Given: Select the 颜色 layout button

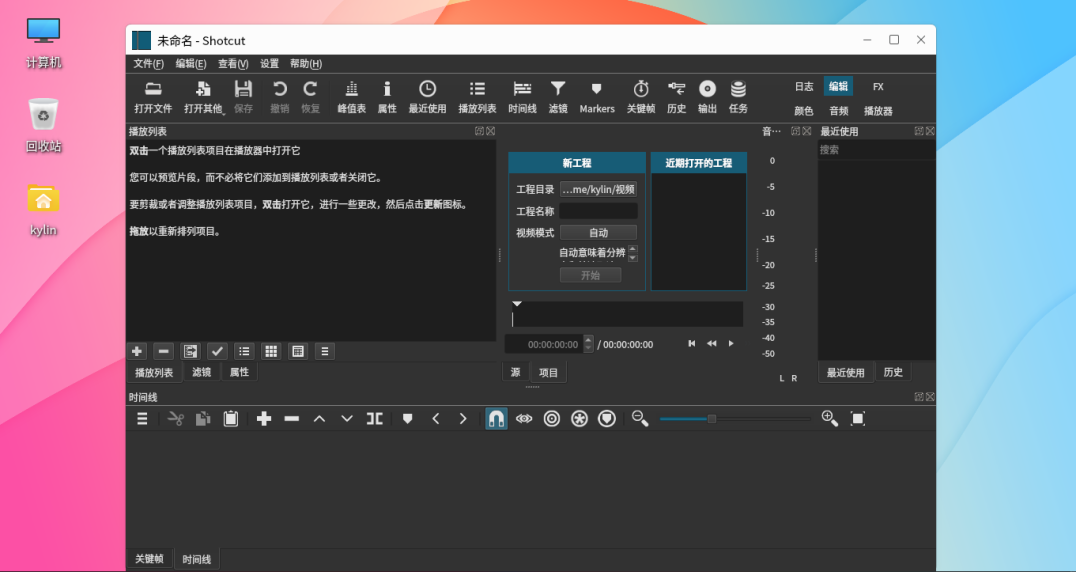Looking at the screenshot, I should (x=804, y=110).
